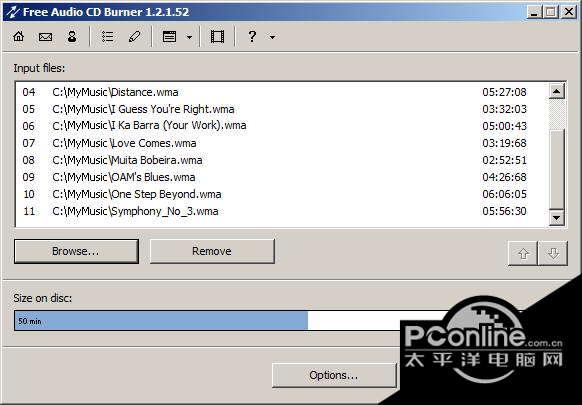Click the Remove button
582x405 pixels.
[212, 251]
